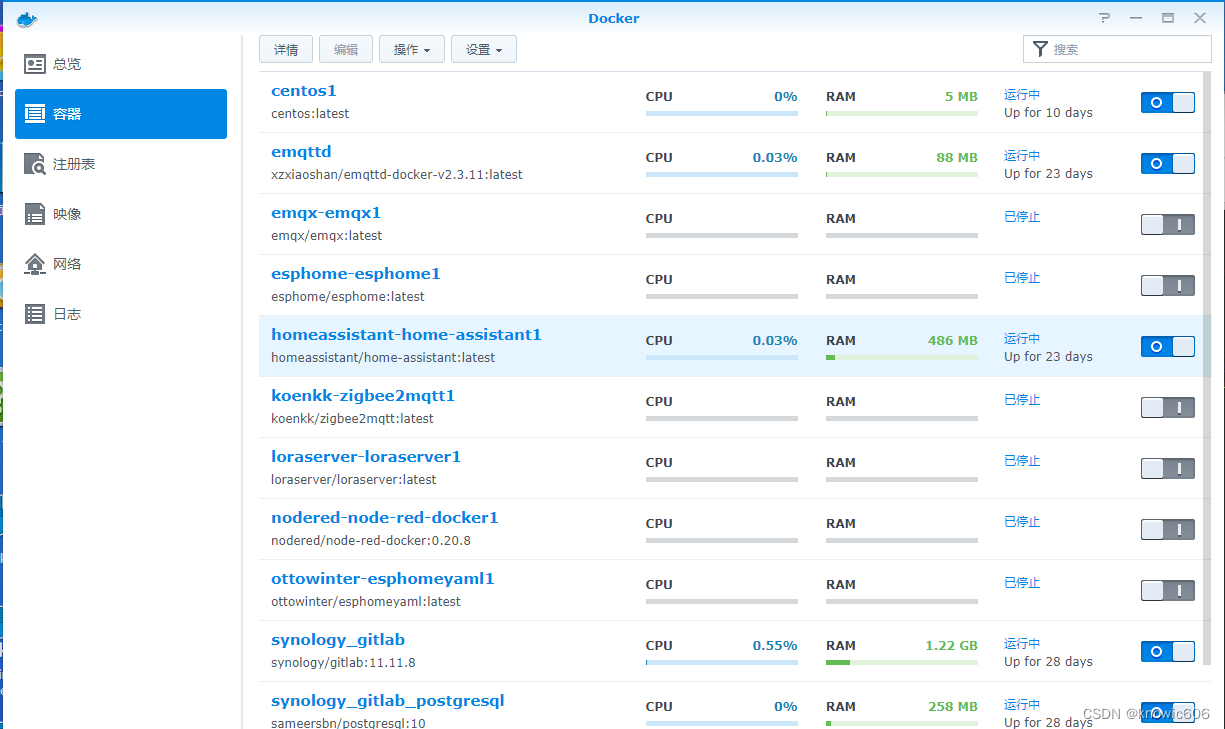
Task: Click the esphome-esphome1 container name
Action: (x=356, y=274)
